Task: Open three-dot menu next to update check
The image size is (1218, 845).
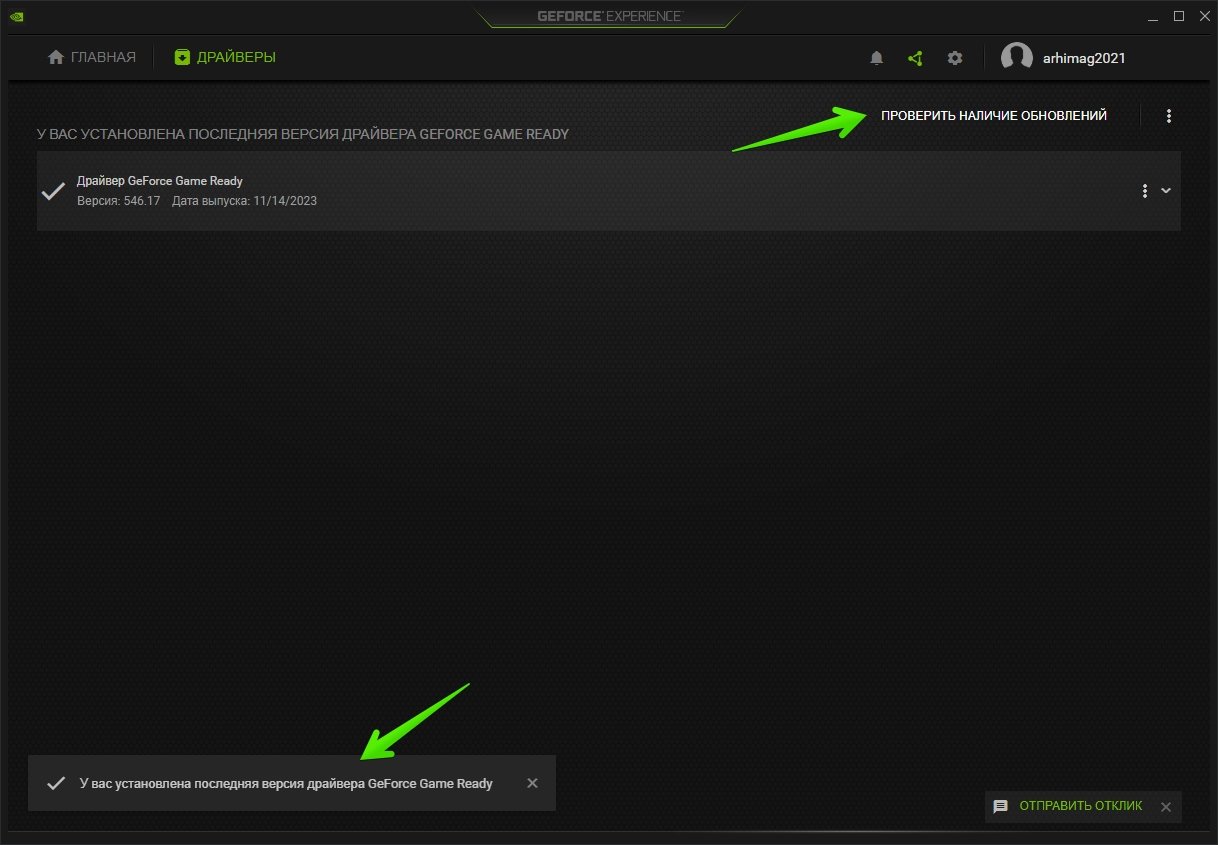Action: coord(1169,116)
